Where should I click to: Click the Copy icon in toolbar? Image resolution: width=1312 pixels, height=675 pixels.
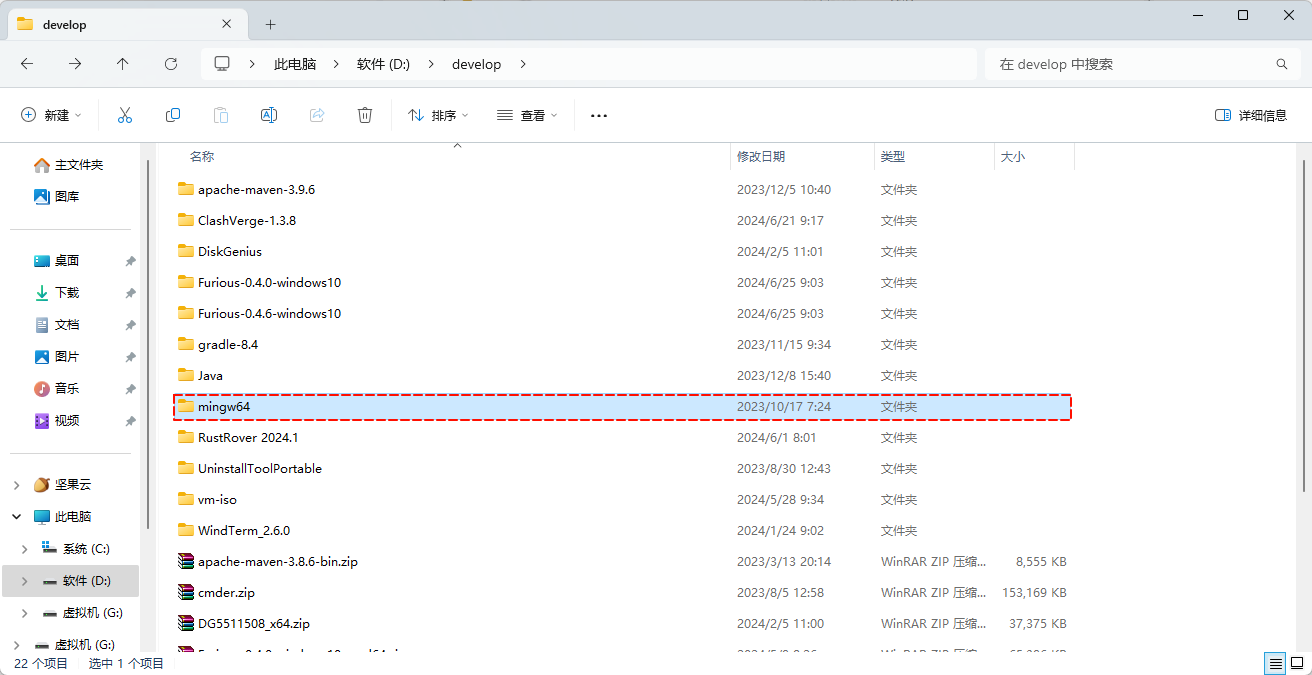tap(173, 115)
